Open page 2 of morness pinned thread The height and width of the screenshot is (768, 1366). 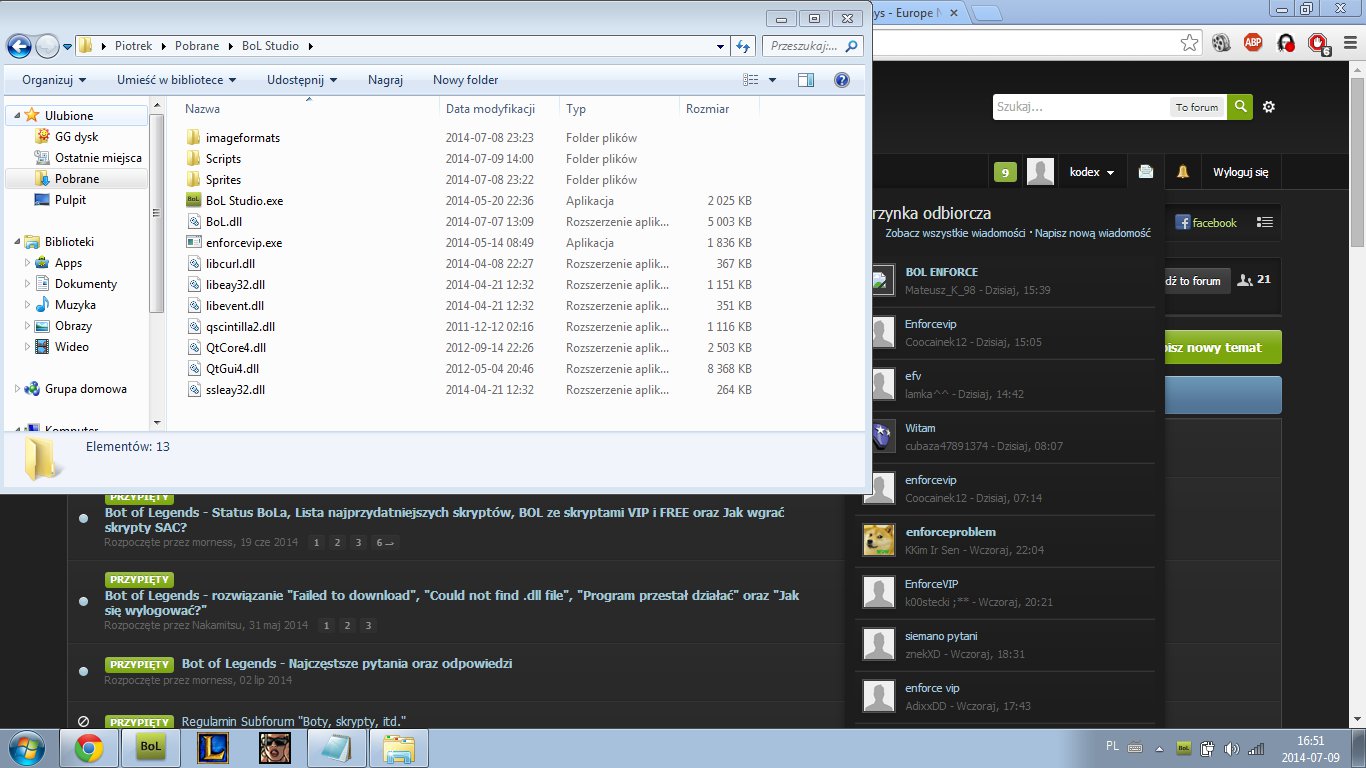pyautogui.click(x=337, y=542)
